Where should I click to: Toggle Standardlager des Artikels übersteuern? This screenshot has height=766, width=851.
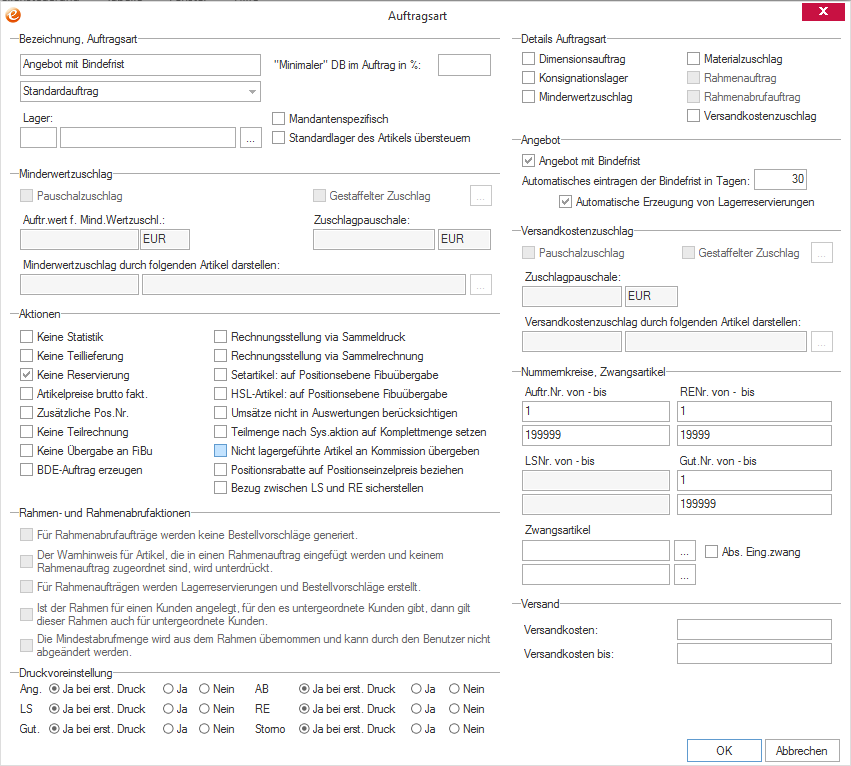[278, 138]
